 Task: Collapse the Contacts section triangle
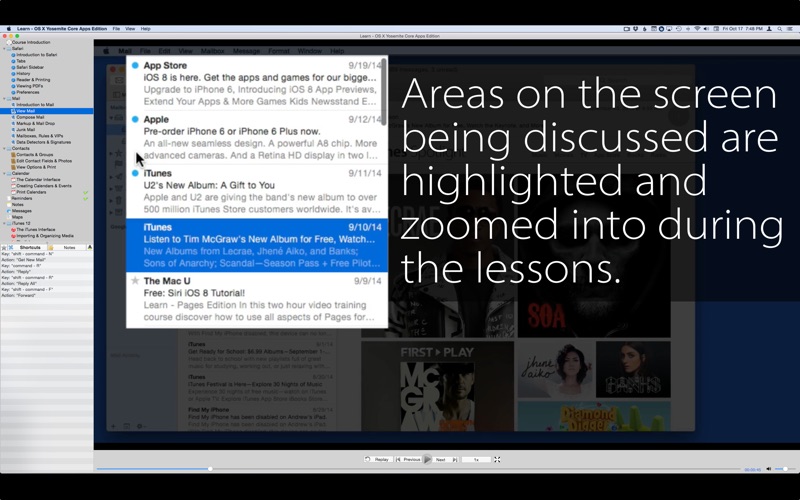5,148
